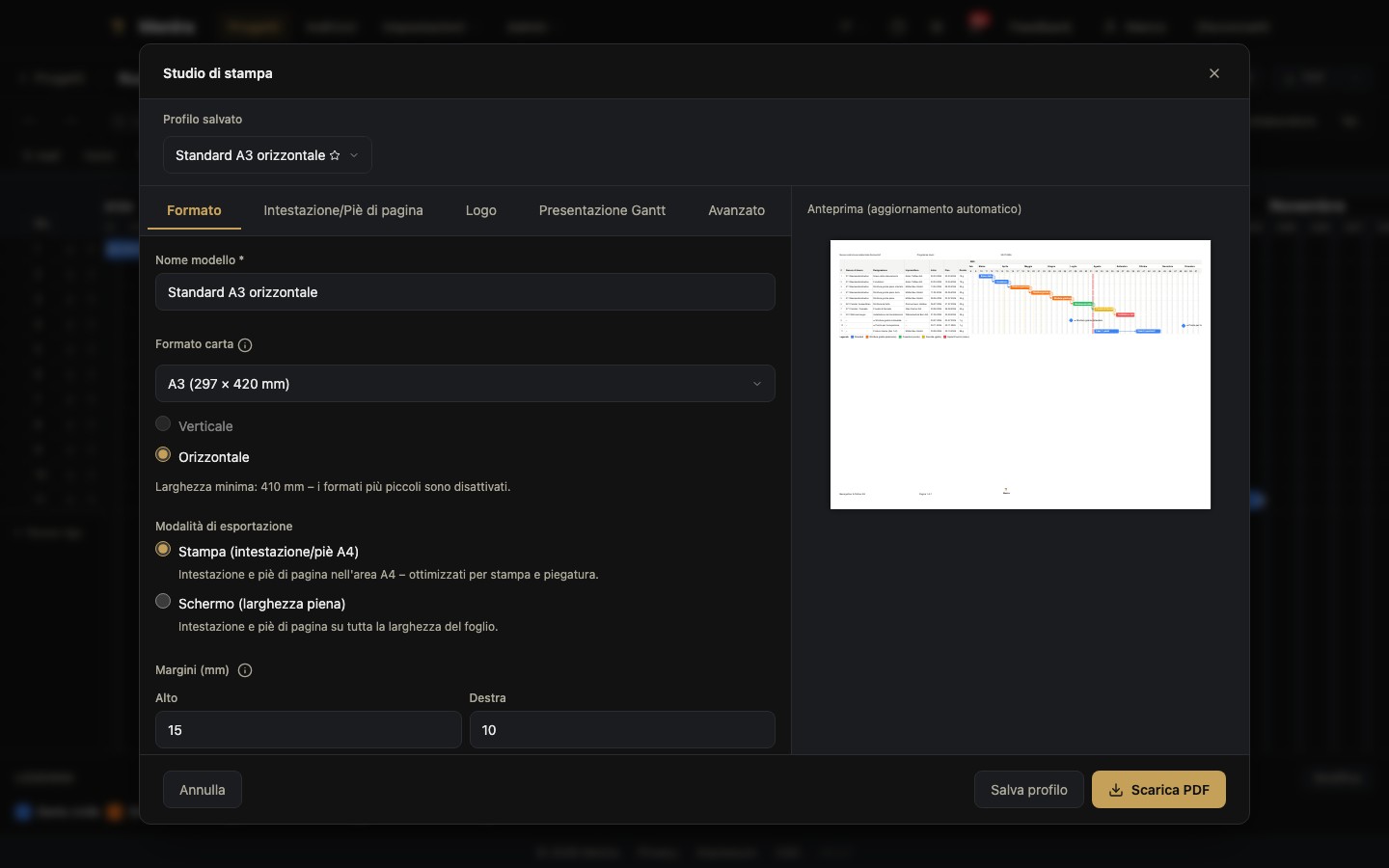Image resolution: width=1389 pixels, height=868 pixels.
Task: Select the Verticale orientation radio
Action: click(x=163, y=423)
